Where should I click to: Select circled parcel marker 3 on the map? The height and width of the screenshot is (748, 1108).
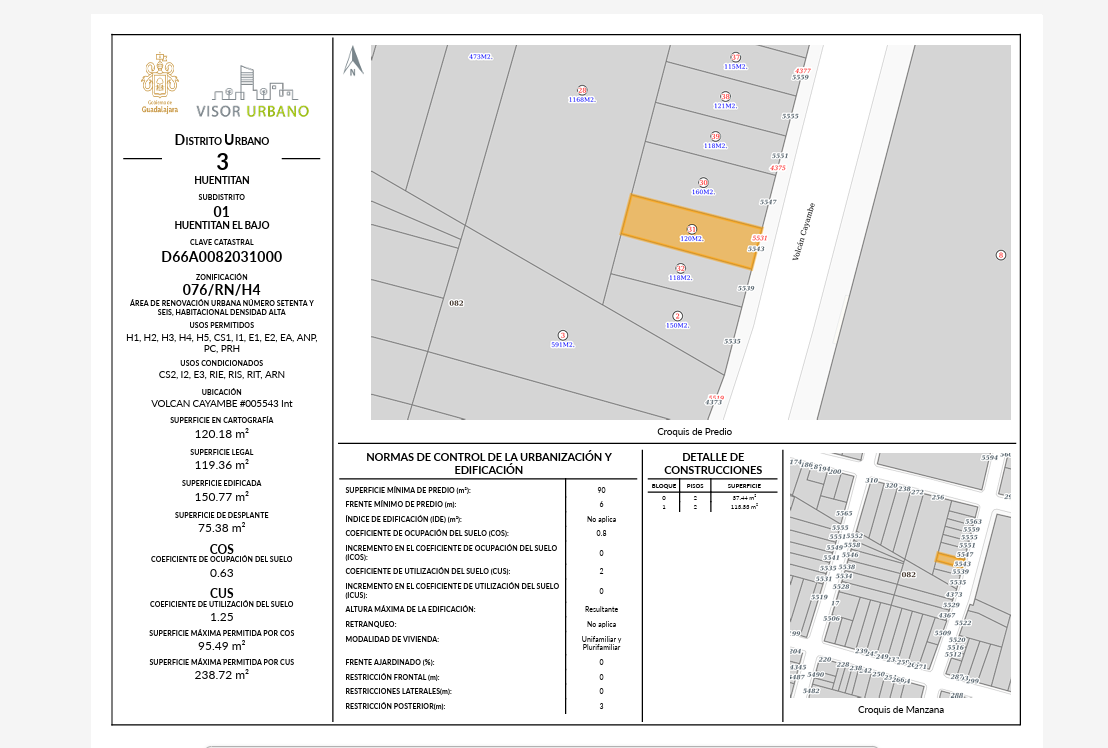563,336
